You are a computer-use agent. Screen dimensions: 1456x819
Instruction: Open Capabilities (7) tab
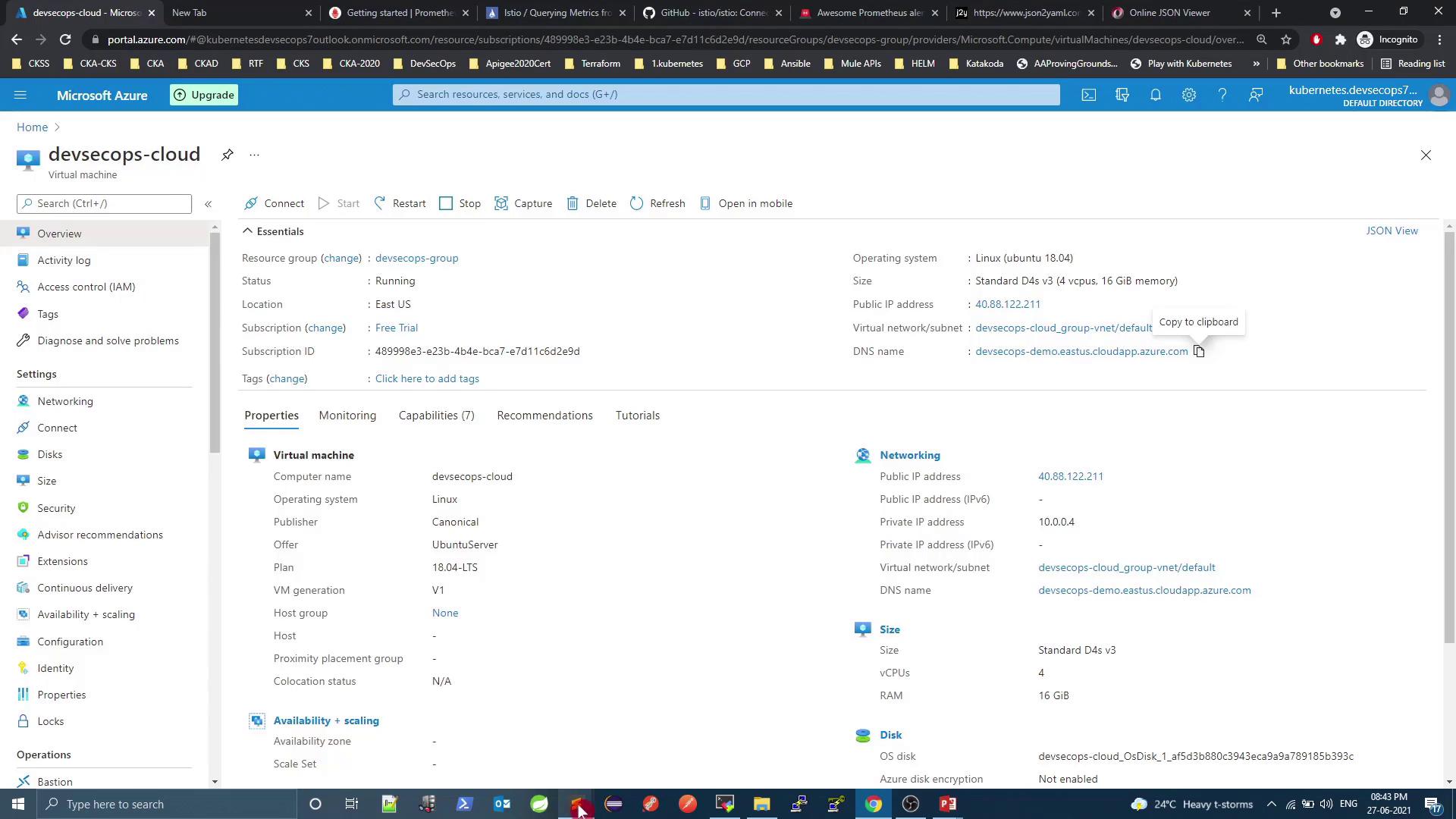(436, 416)
